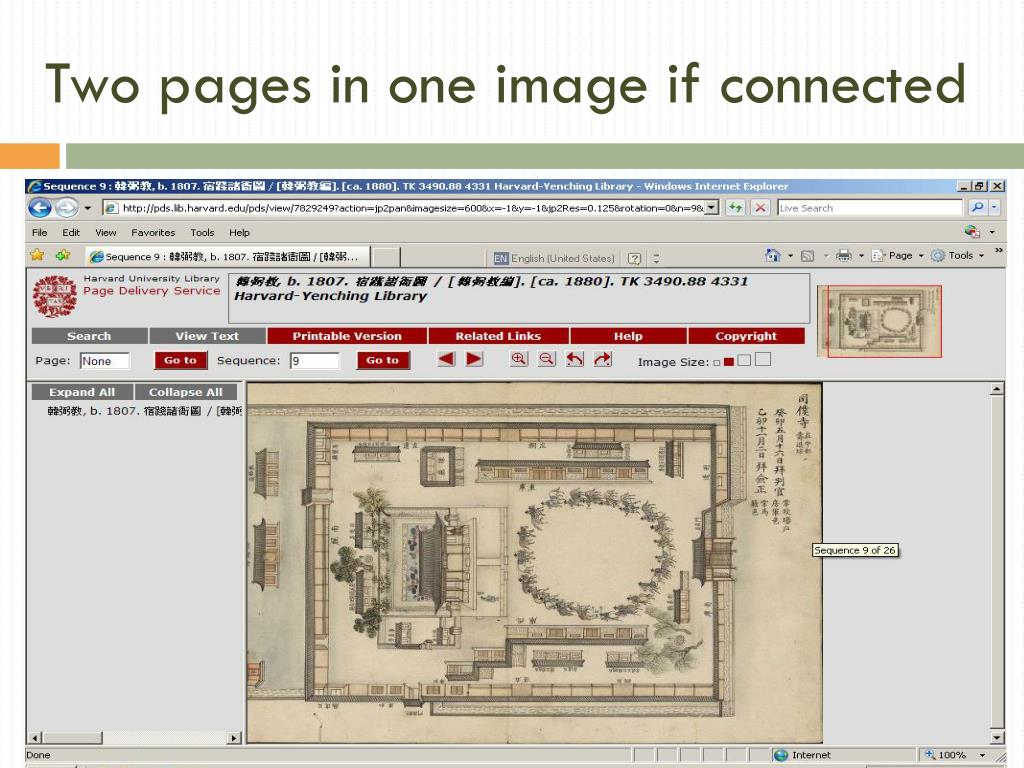The image size is (1024, 768).
Task: Click the browser Forward button
Action: pos(67,208)
